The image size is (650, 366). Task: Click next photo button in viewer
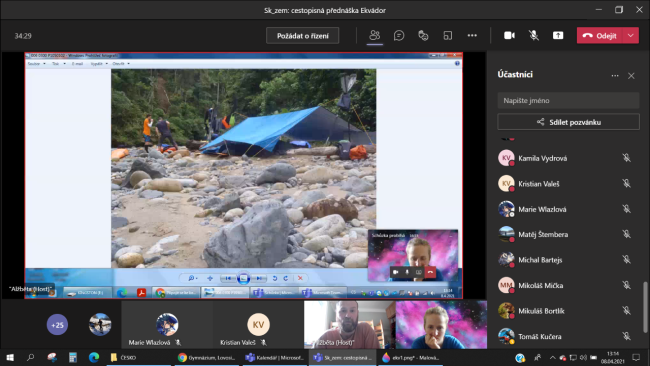[259, 278]
